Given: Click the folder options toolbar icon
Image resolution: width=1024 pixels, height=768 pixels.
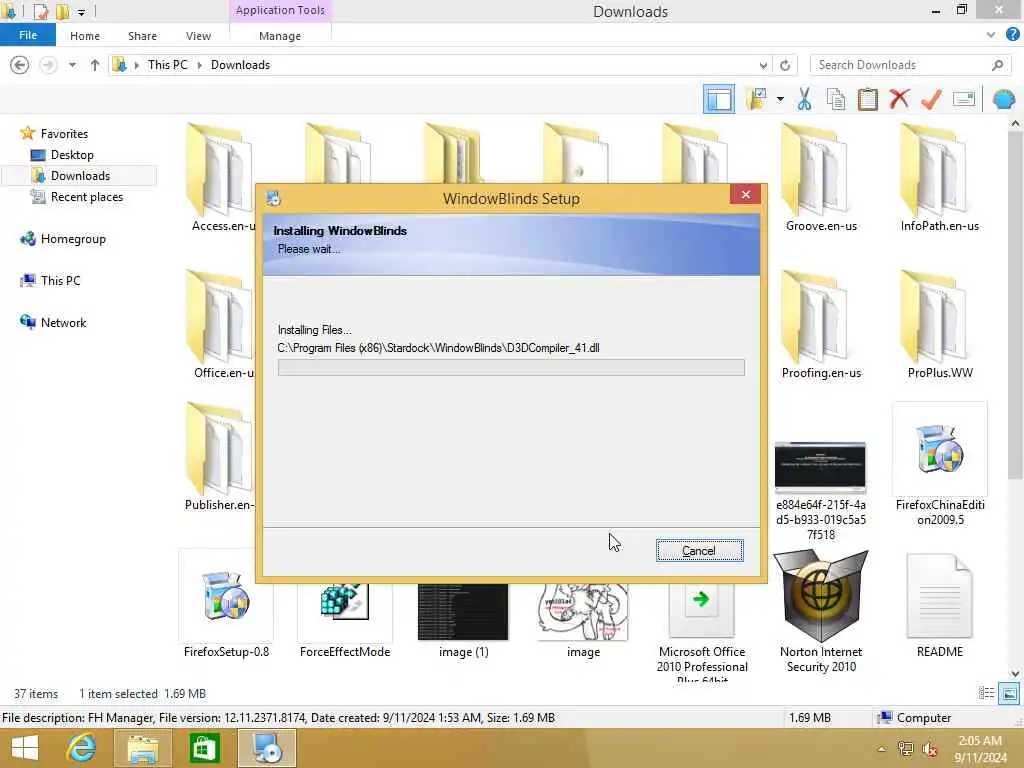Looking at the screenshot, I should pos(756,99).
